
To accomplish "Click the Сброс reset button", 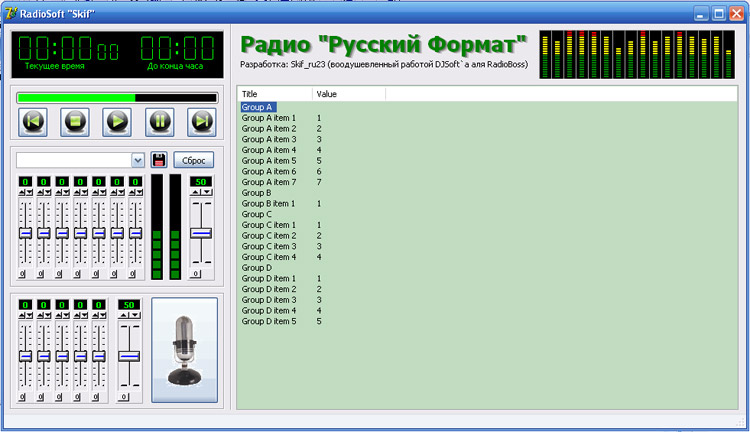I will [x=193, y=160].
